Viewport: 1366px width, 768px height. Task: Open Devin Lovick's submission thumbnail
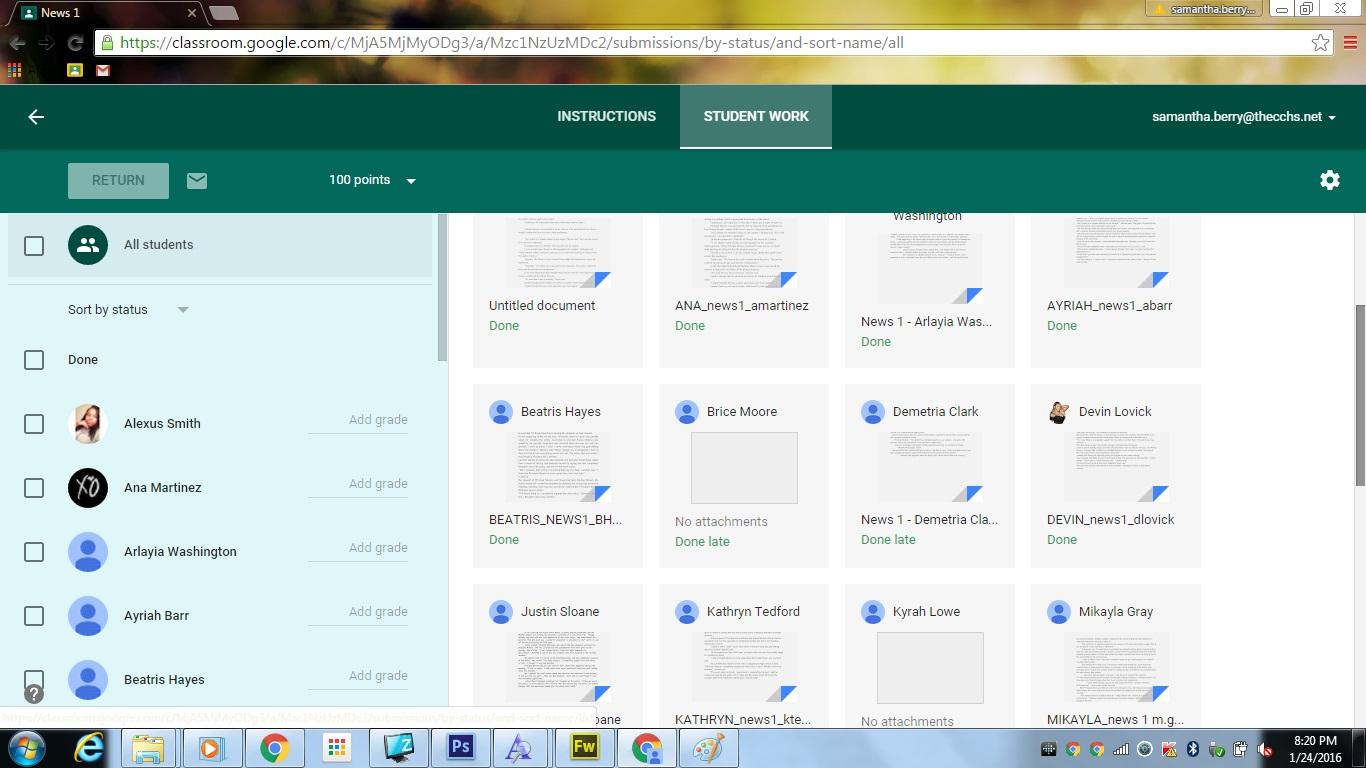pos(1116,467)
